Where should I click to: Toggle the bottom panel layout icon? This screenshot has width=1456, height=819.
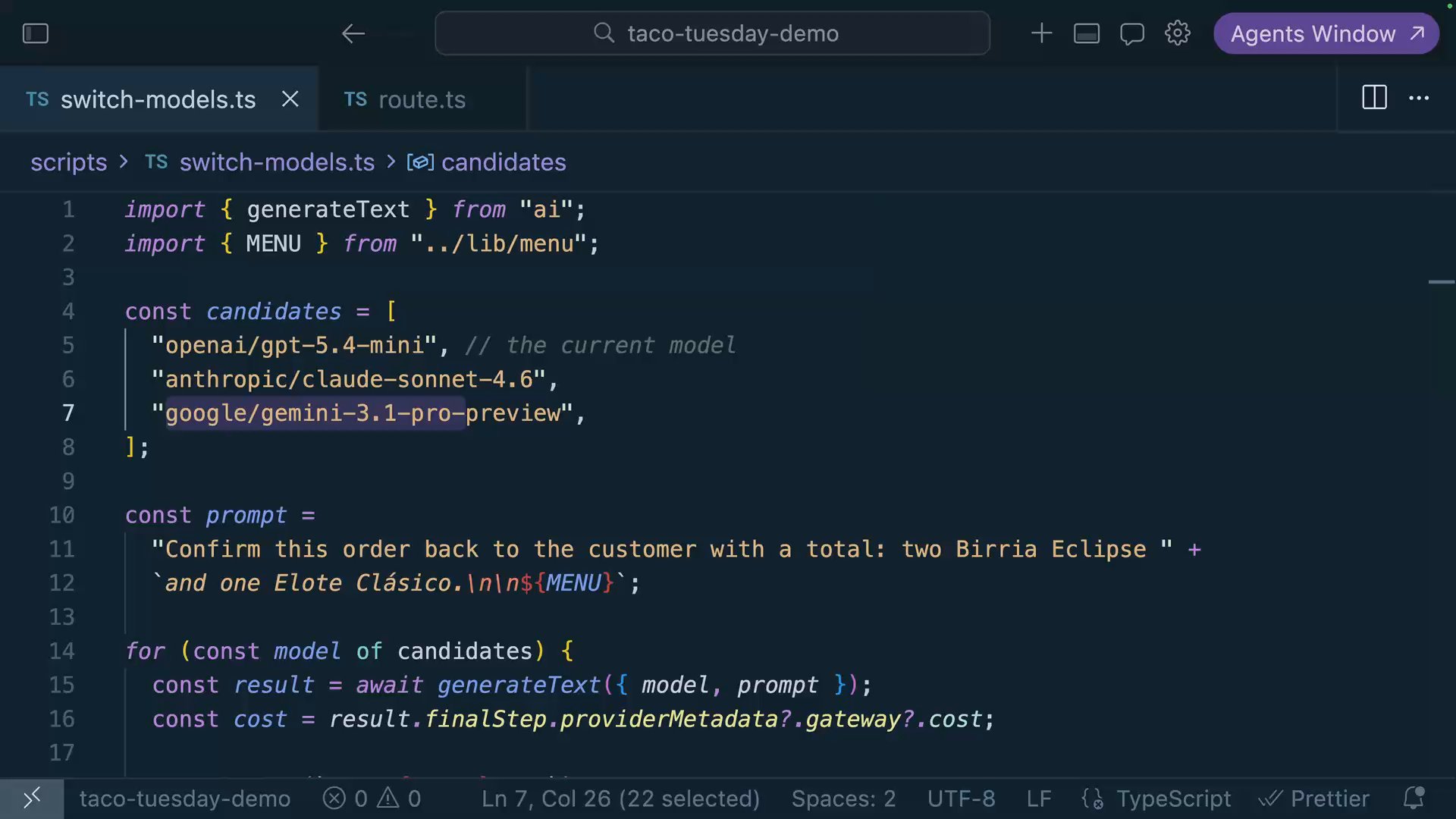tap(1086, 33)
